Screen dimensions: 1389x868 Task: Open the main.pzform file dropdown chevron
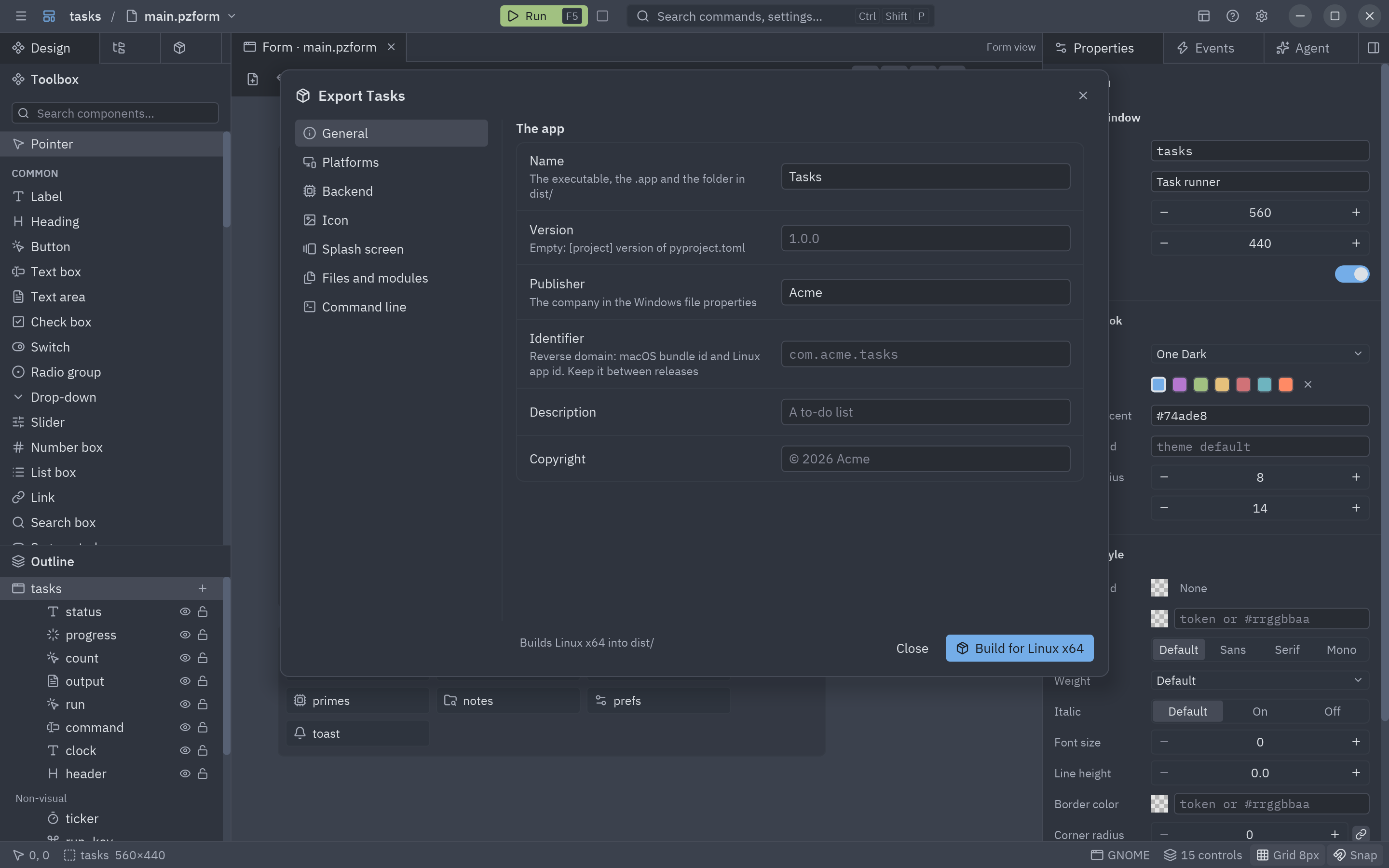pyautogui.click(x=232, y=16)
